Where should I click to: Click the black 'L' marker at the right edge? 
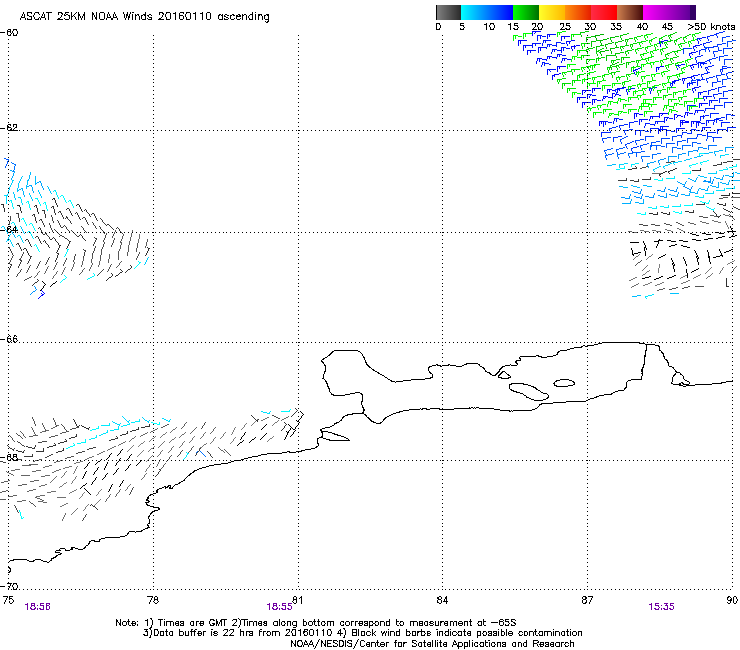pos(728,282)
